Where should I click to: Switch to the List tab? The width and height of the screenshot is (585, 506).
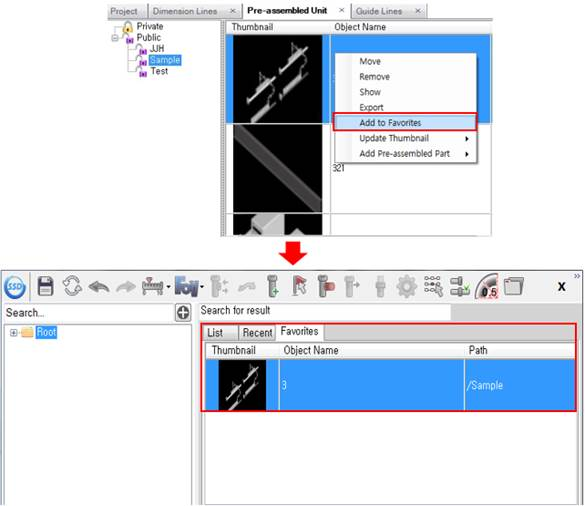click(220, 332)
